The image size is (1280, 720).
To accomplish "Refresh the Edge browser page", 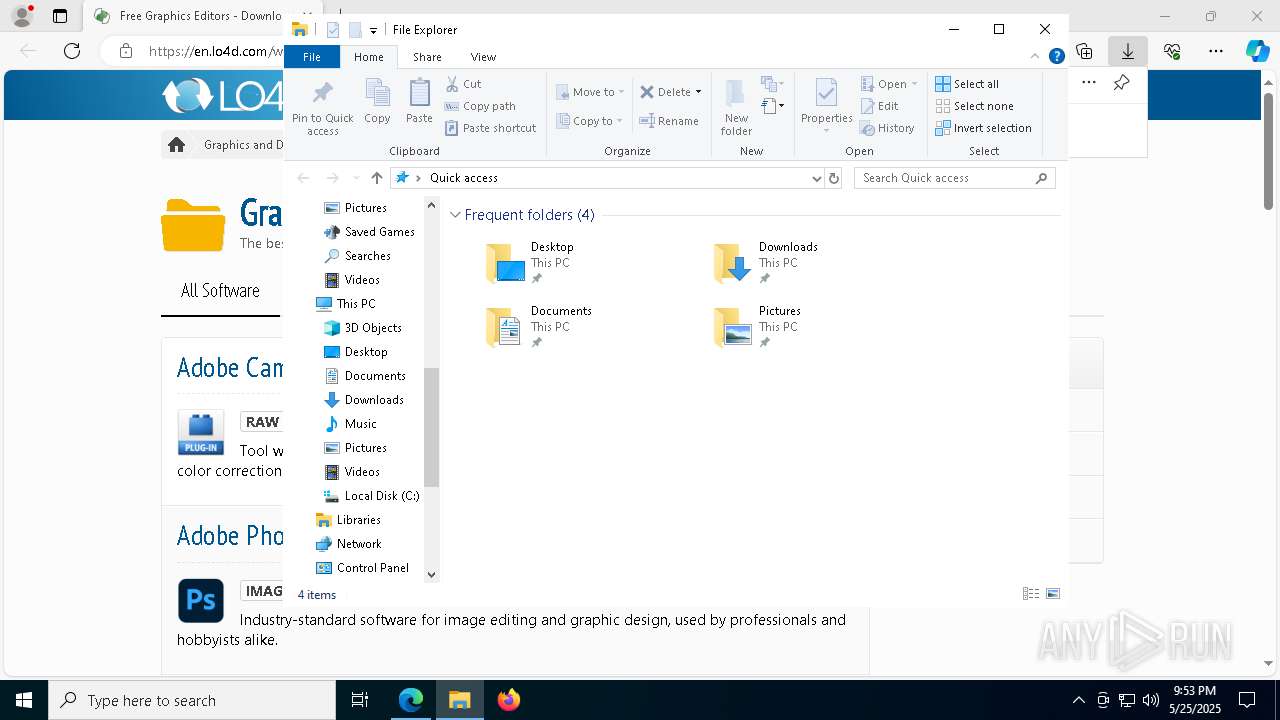I will tap(72, 51).
